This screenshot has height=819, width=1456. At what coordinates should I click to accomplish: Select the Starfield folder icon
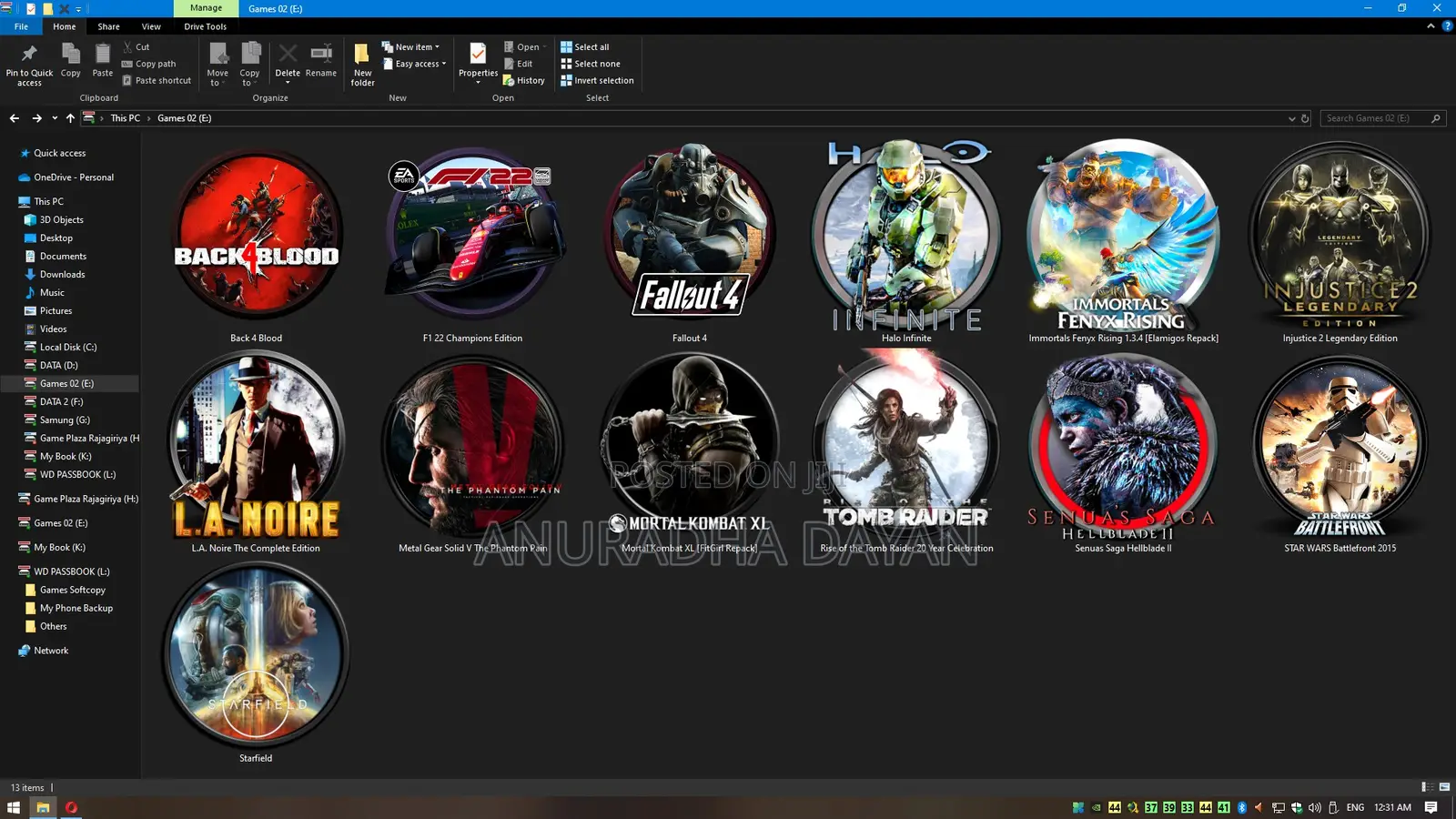256,653
